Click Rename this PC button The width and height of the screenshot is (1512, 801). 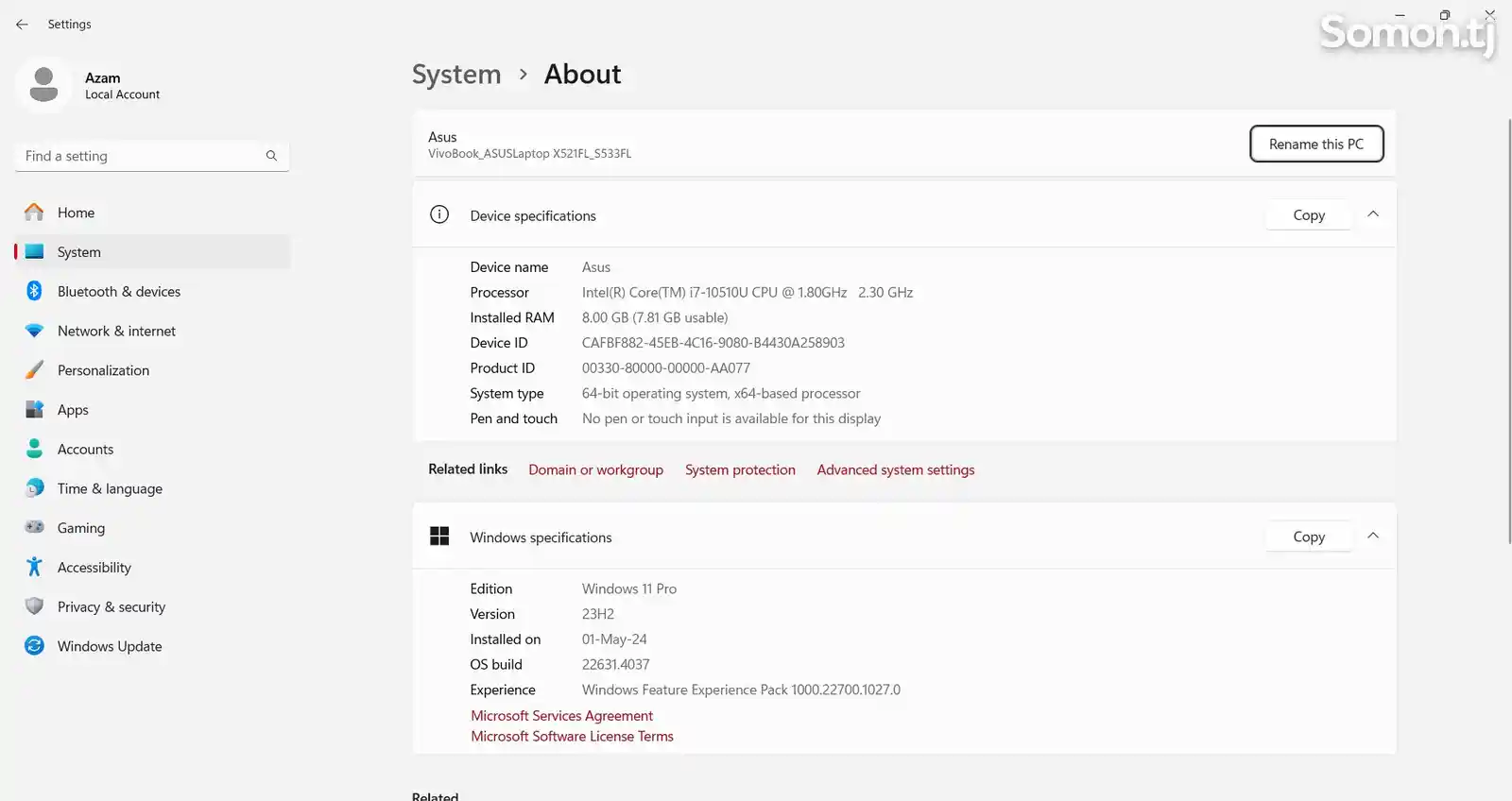(x=1316, y=144)
